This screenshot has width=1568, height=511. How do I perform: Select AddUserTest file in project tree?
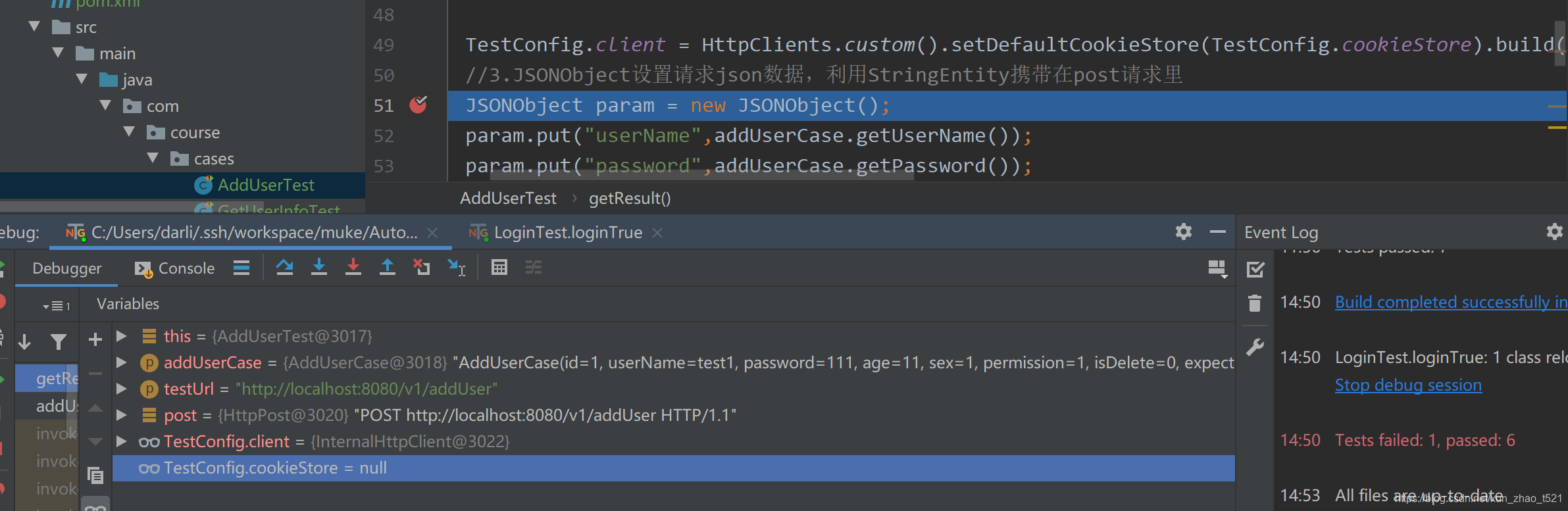pos(266,185)
